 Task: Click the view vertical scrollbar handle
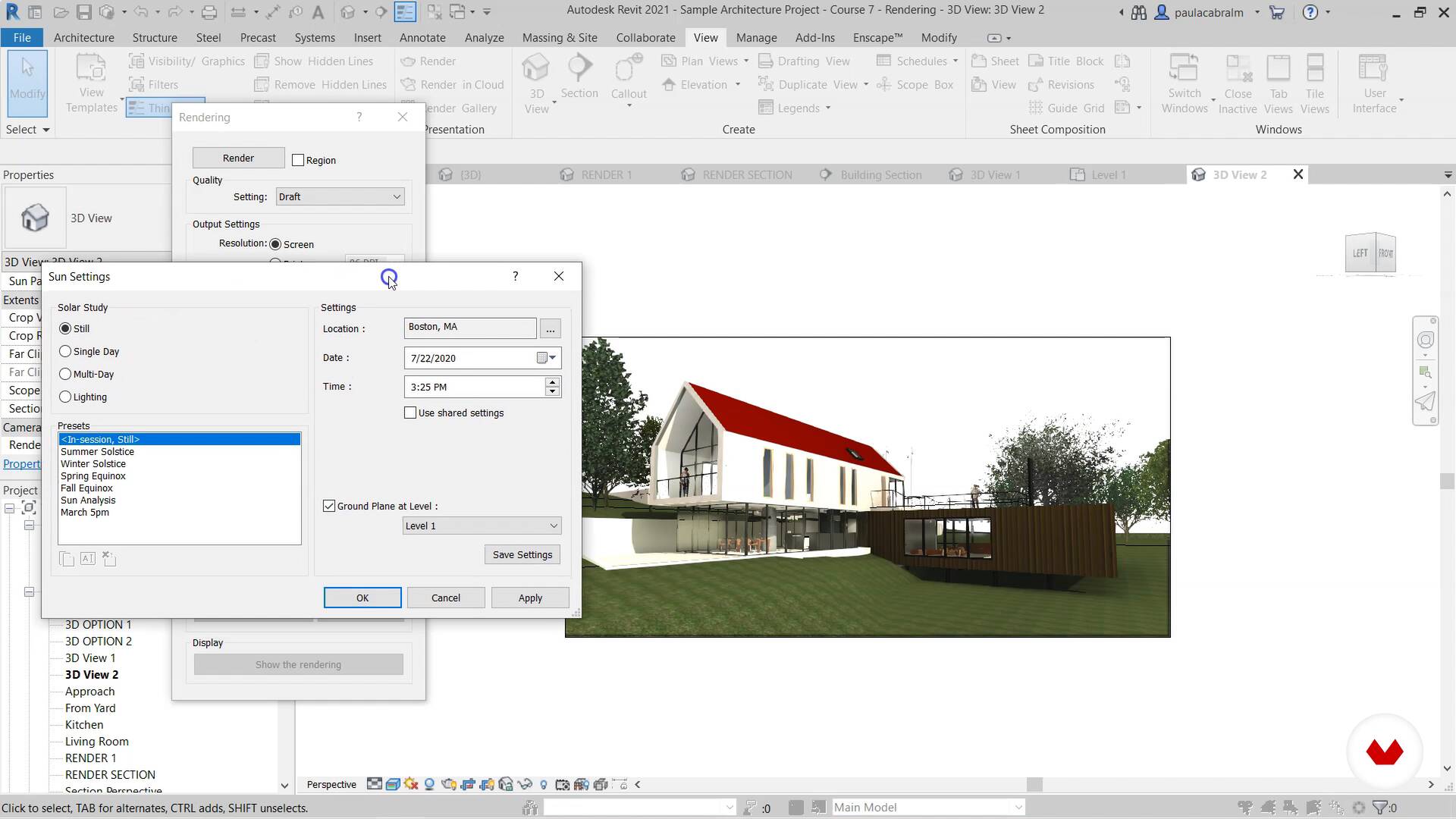[1447, 481]
